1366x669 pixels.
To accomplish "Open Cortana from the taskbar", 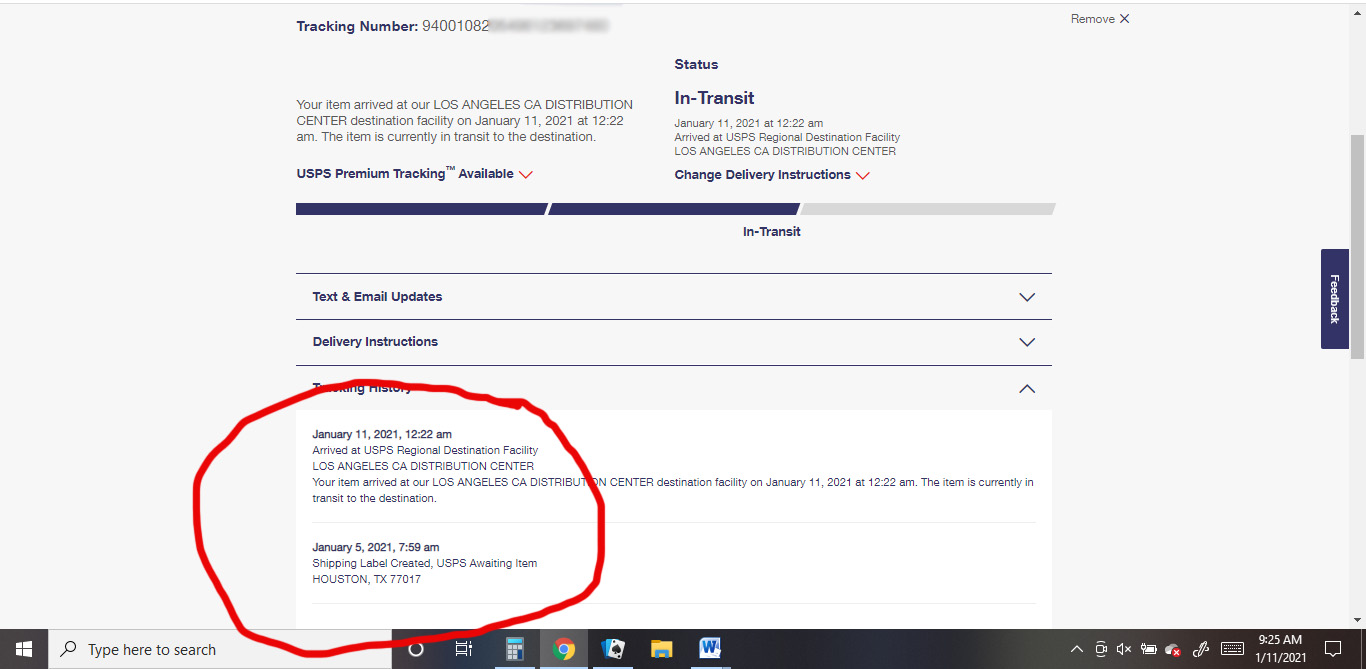I will pyautogui.click(x=416, y=649).
